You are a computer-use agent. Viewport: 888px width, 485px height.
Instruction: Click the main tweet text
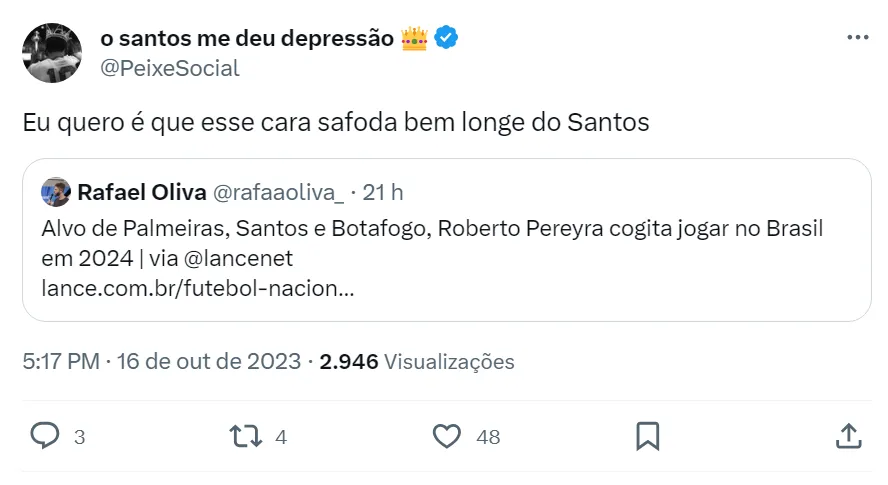[x=336, y=123]
